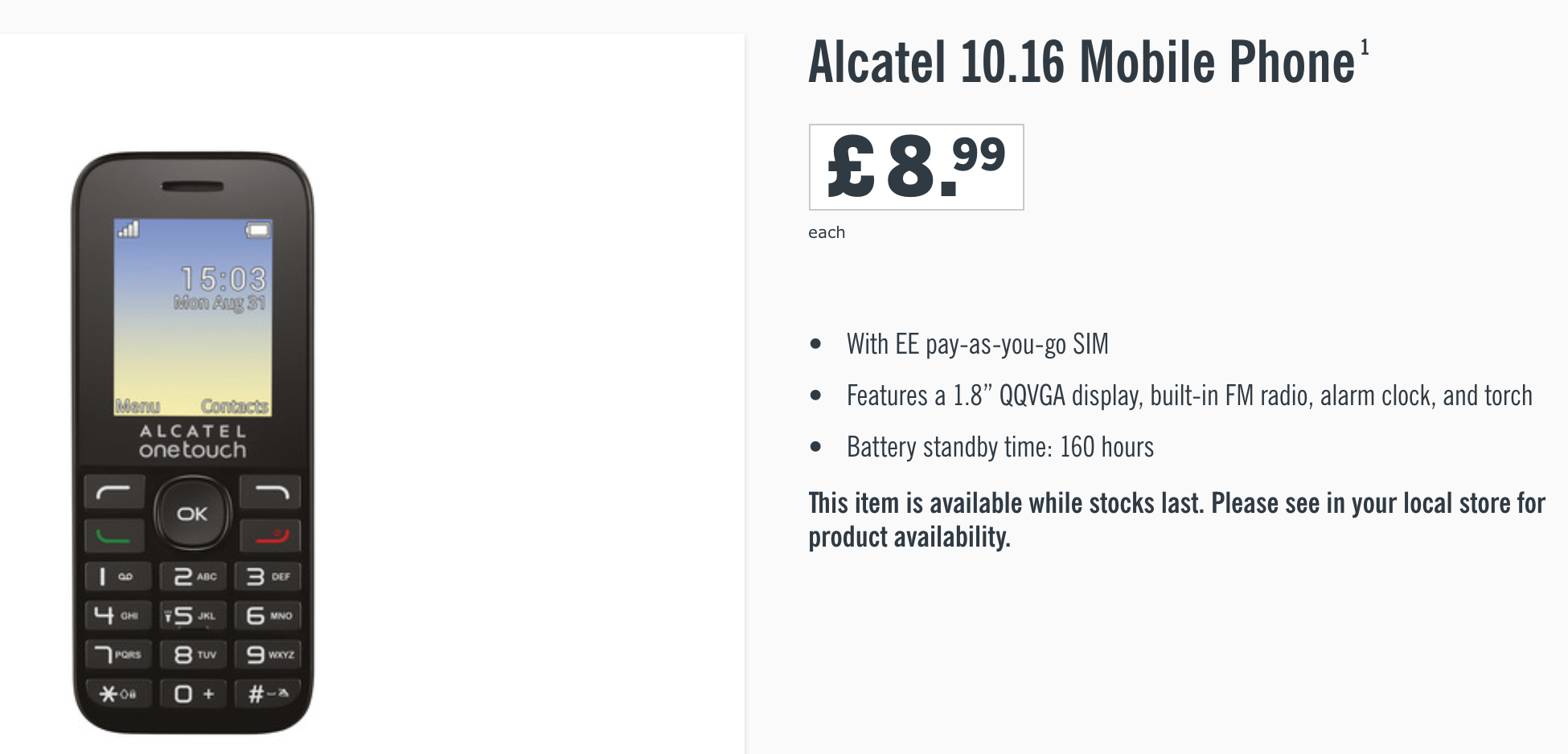The image size is (1568, 754).
Task: Click the 15:03 clock on phone screen
Action: pyautogui.click(x=223, y=279)
